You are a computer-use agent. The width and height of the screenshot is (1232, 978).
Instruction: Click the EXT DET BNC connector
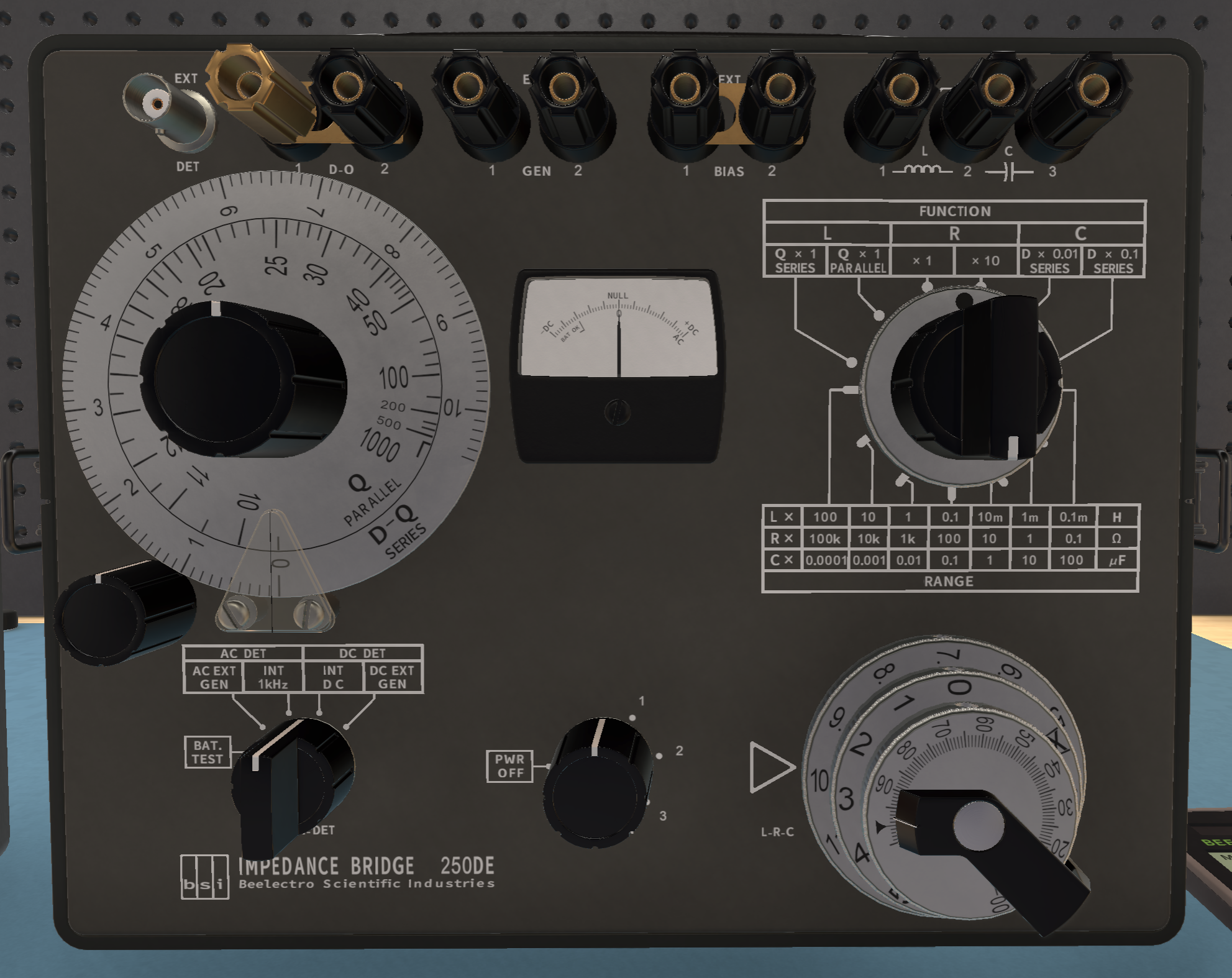[x=168, y=112]
